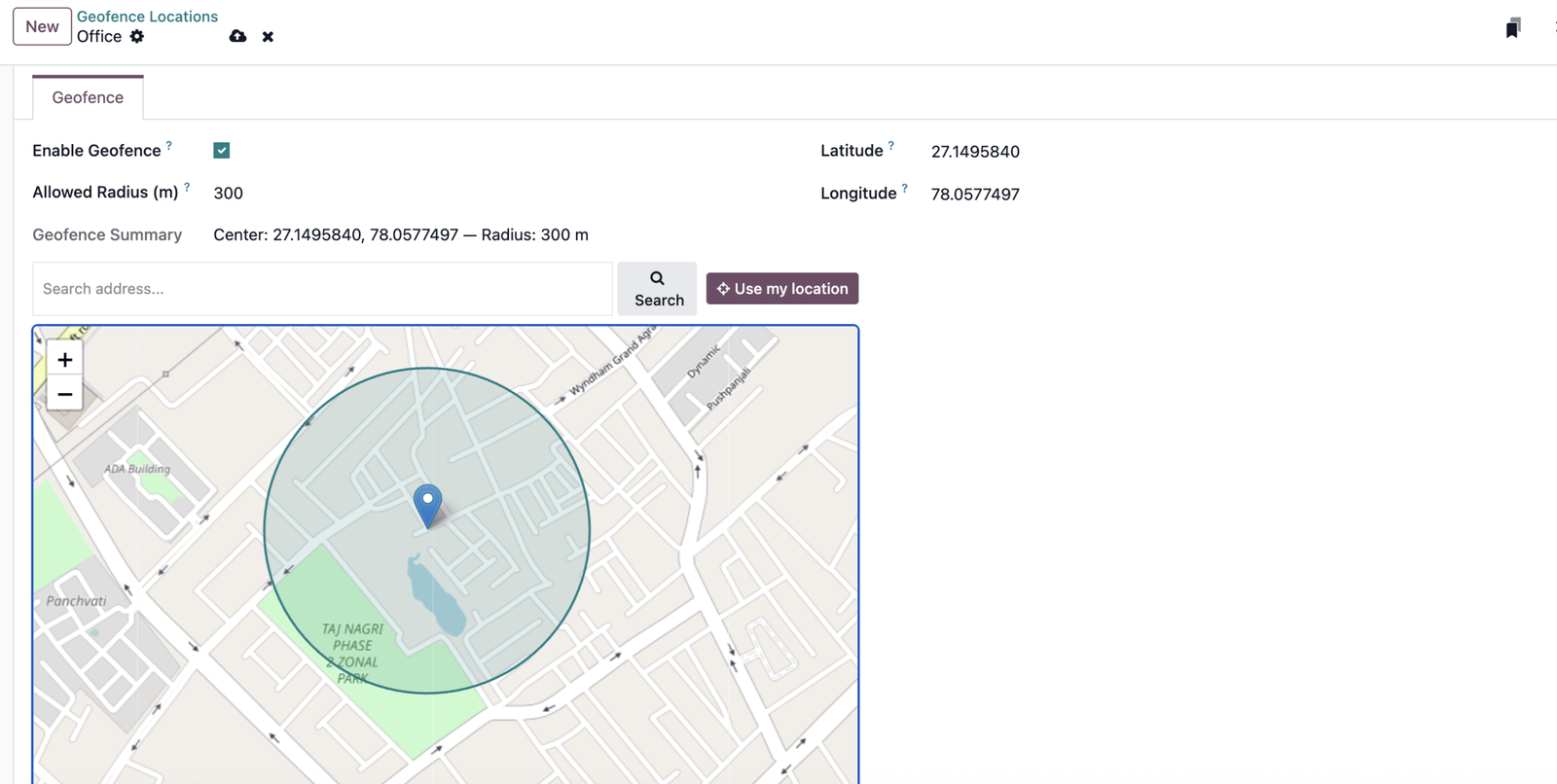Screen dimensions: 1557x784
Task: Show help tooltip for Enable Geofence
Action: [168, 145]
